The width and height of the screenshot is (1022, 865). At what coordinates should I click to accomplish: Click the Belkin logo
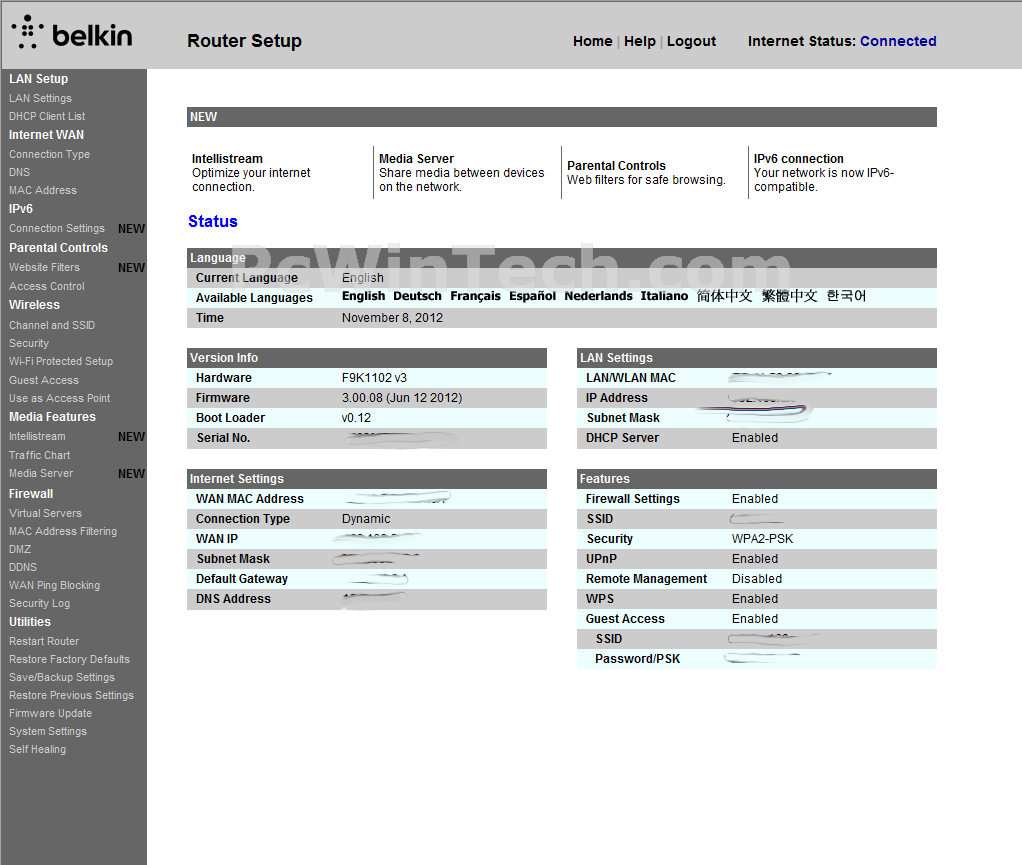pyautogui.click(x=72, y=33)
